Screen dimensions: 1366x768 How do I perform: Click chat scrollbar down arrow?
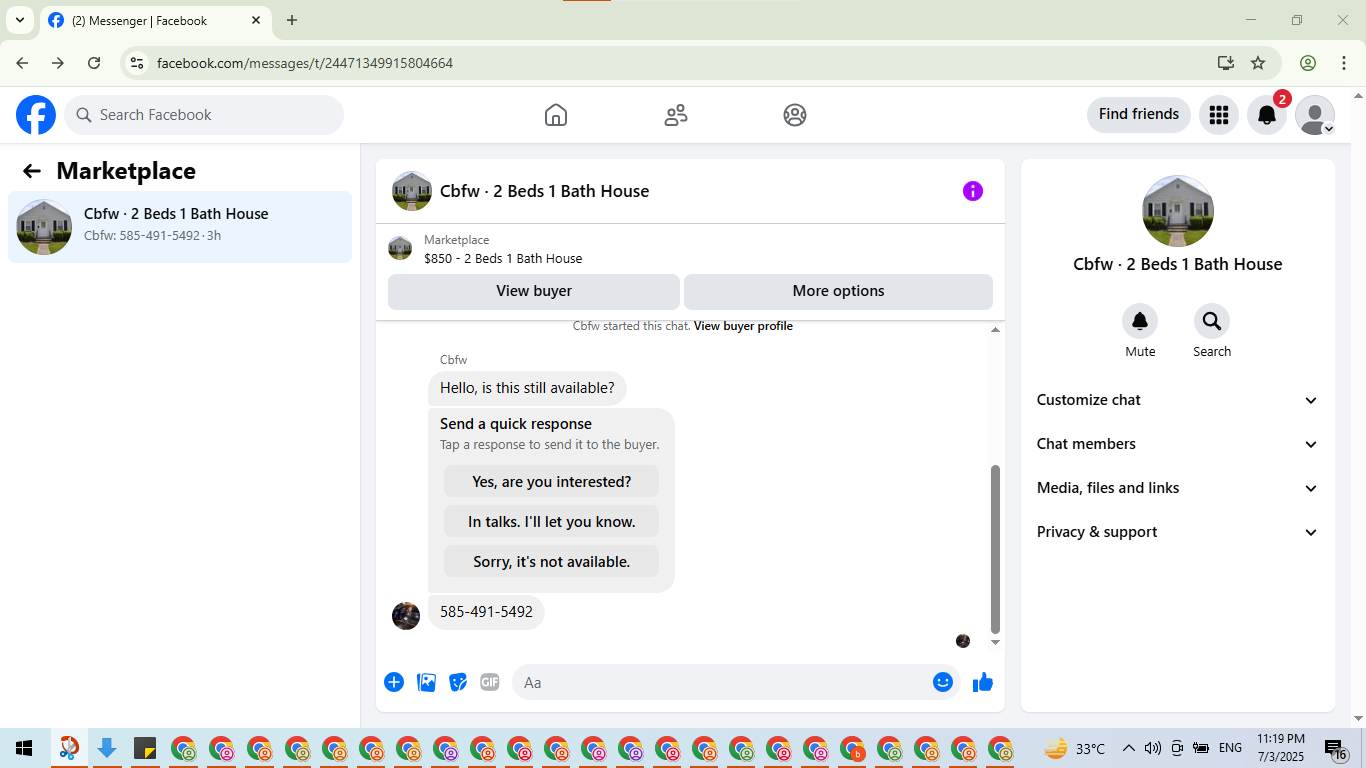tap(995, 642)
